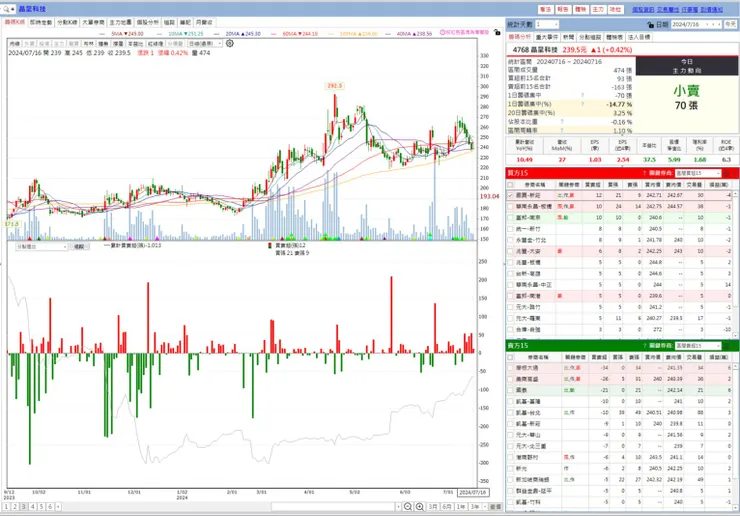Click the chart settings gear icon
Screen dimensions: 740x516
pos(230,43)
